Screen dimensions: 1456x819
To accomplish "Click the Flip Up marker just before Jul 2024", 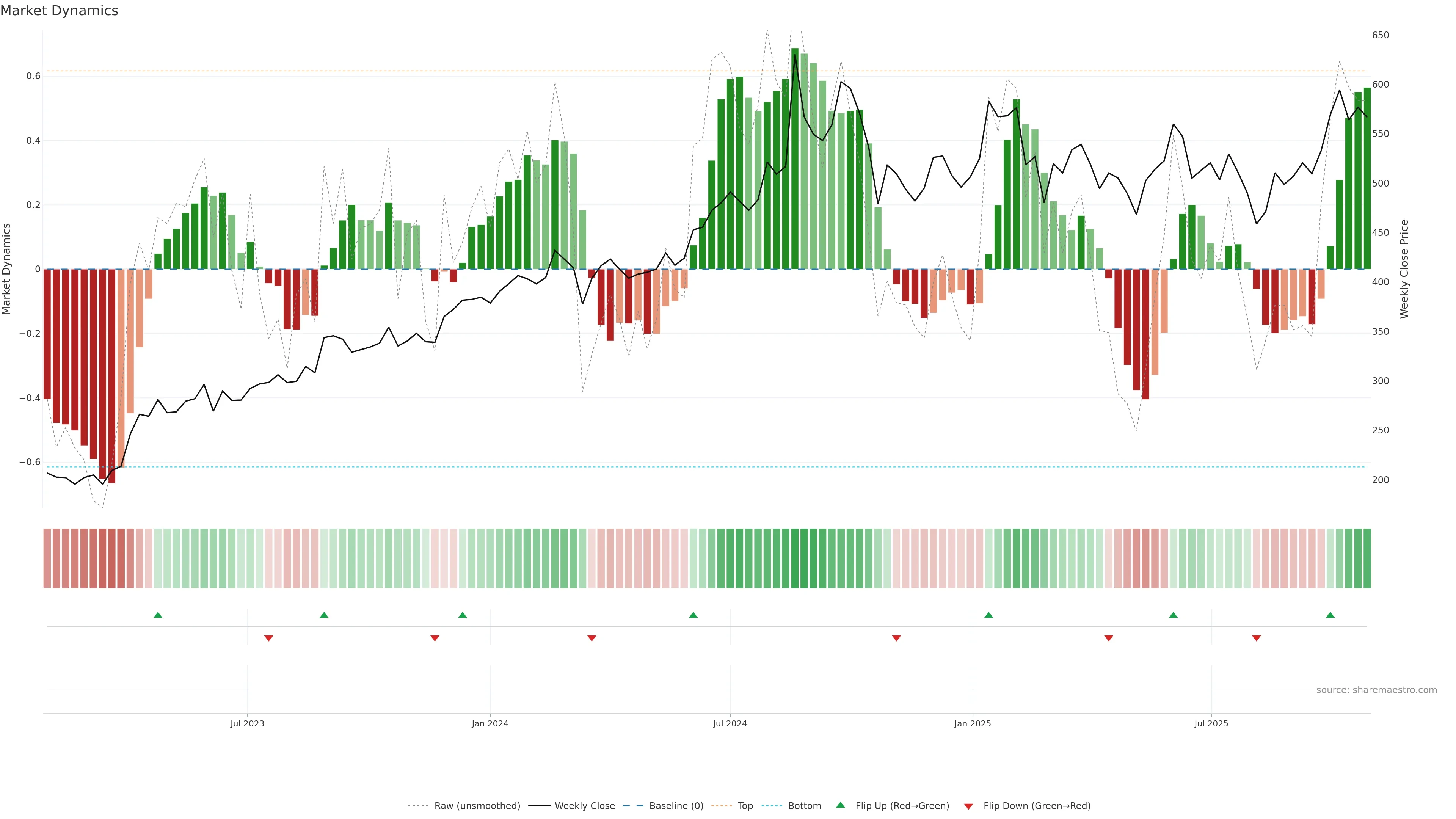I will [693, 615].
